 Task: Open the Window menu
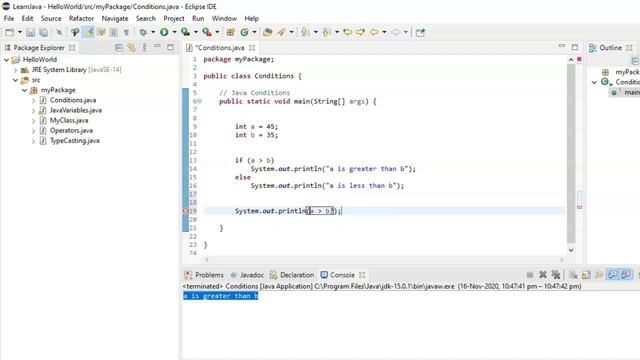pos(224,18)
